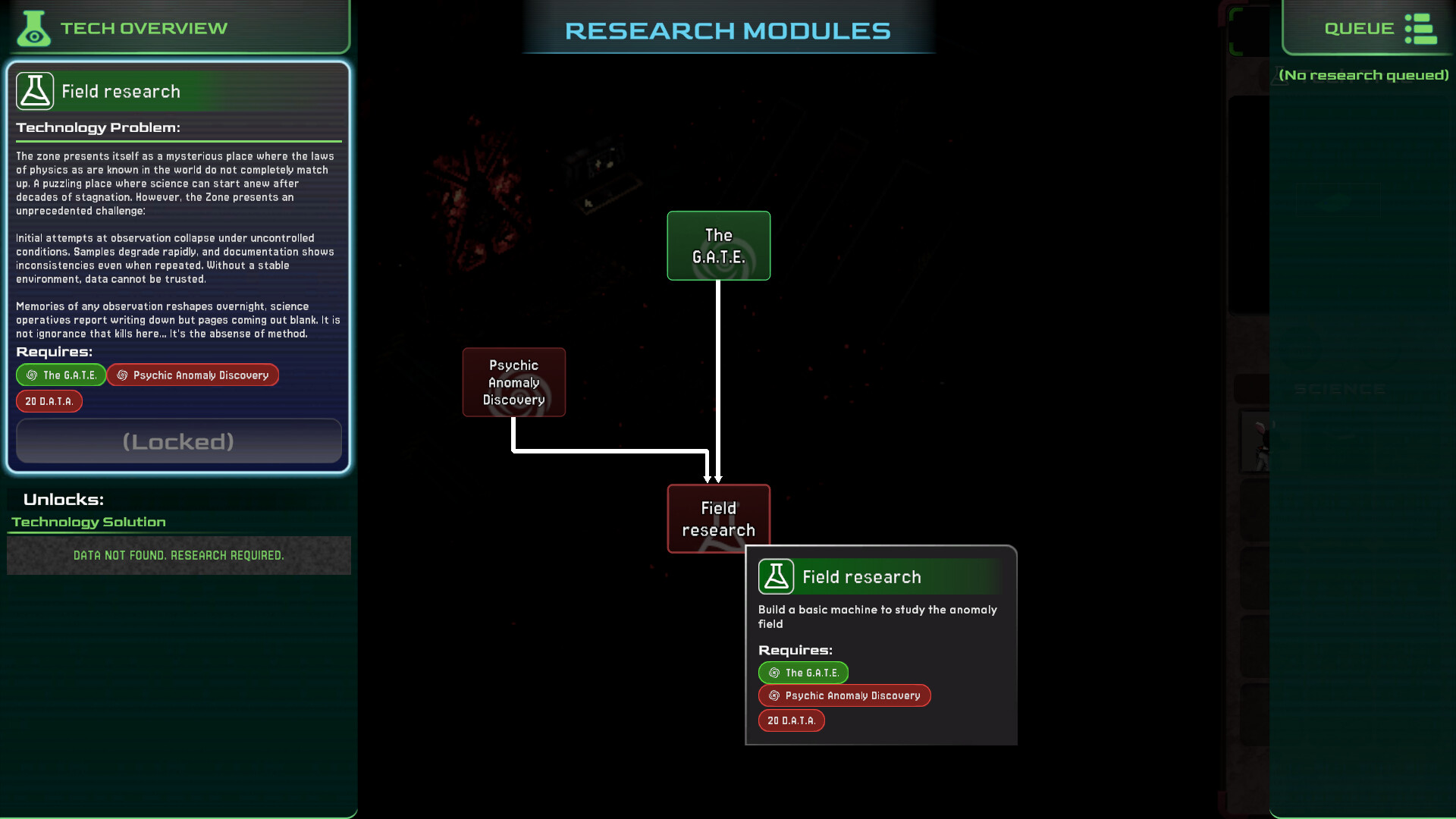The width and height of the screenshot is (1456, 819).
Task: Toggle the green The G.A.T.E. requirement pill
Action: click(x=61, y=375)
